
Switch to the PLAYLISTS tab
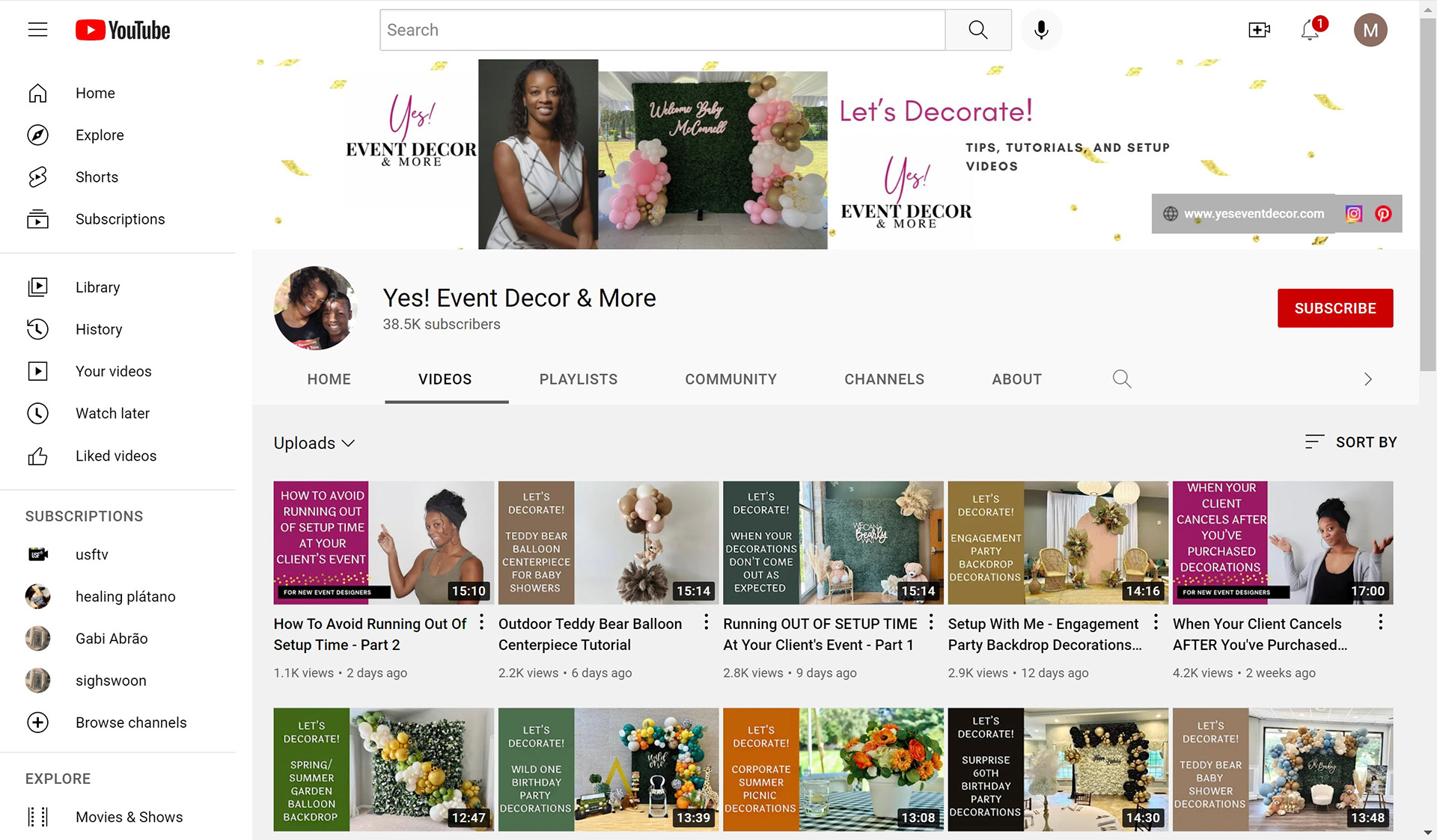click(x=579, y=379)
